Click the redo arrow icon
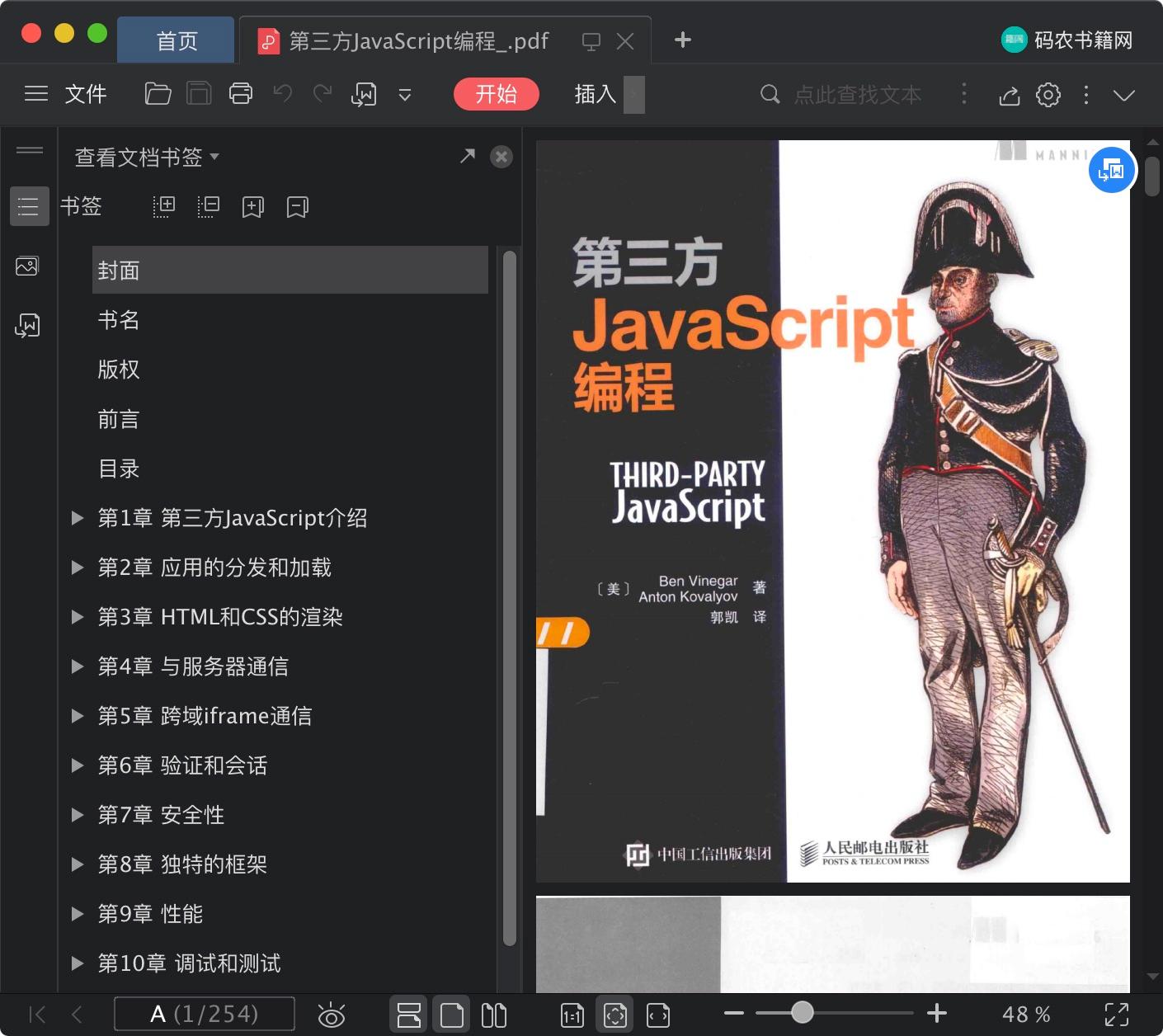 click(x=323, y=93)
